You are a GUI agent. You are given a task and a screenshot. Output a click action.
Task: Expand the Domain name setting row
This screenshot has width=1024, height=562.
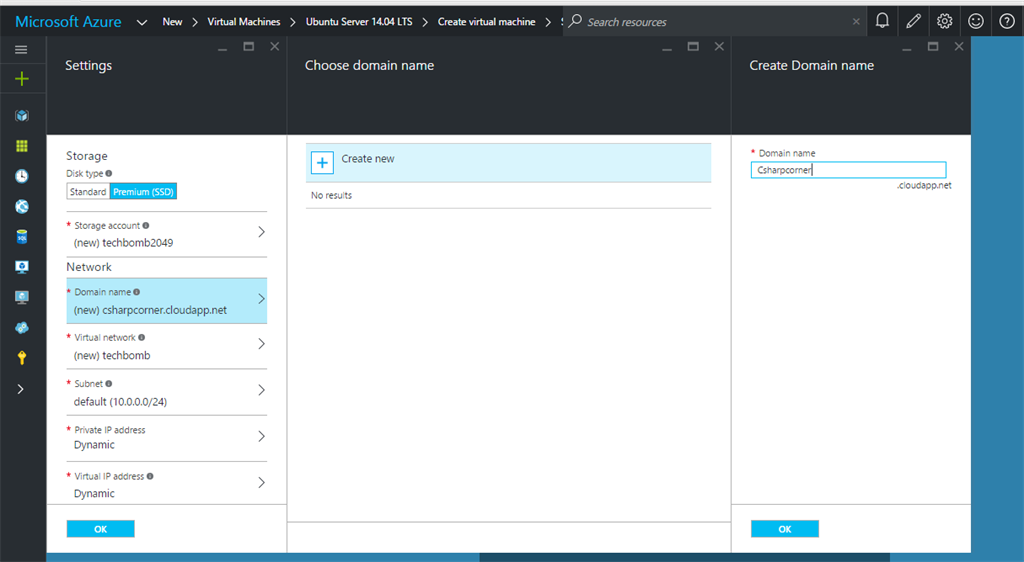pos(167,301)
